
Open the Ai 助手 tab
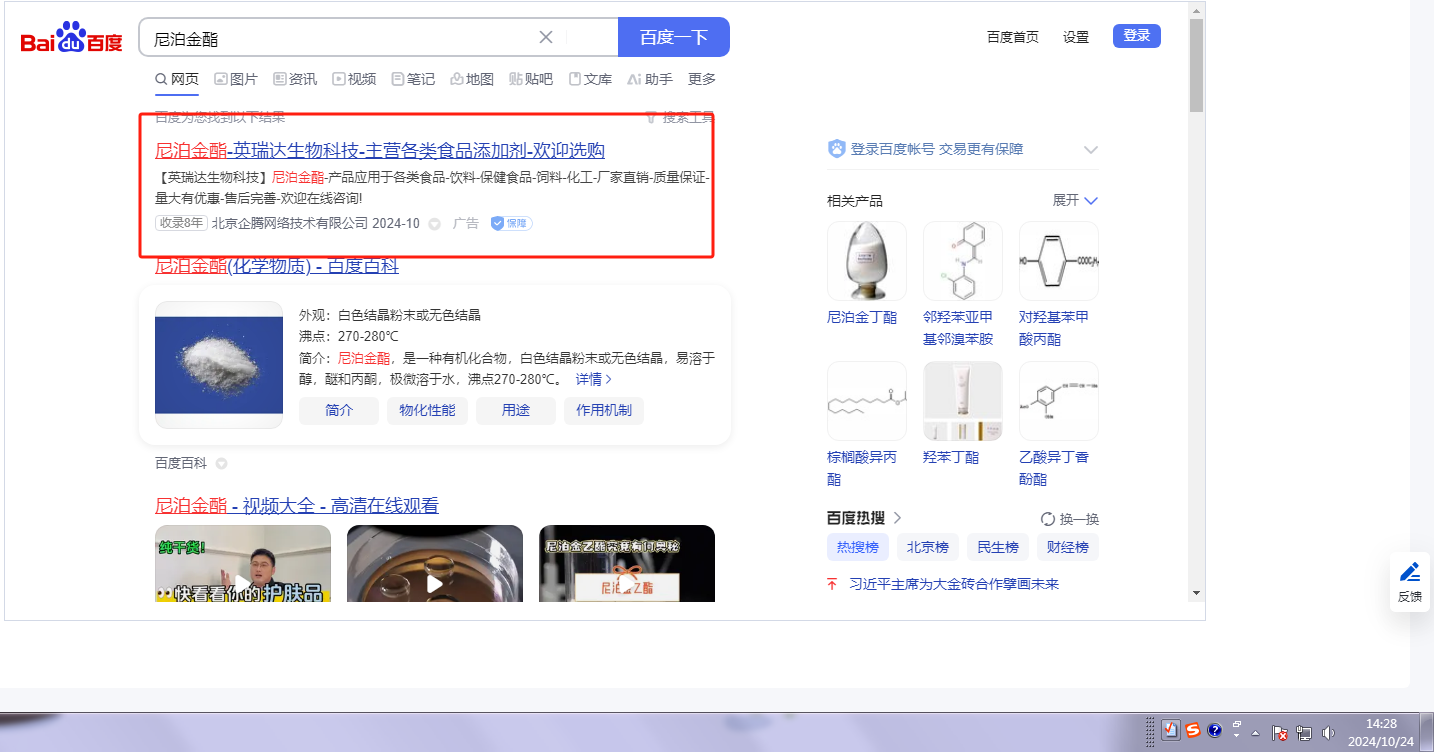(x=650, y=79)
